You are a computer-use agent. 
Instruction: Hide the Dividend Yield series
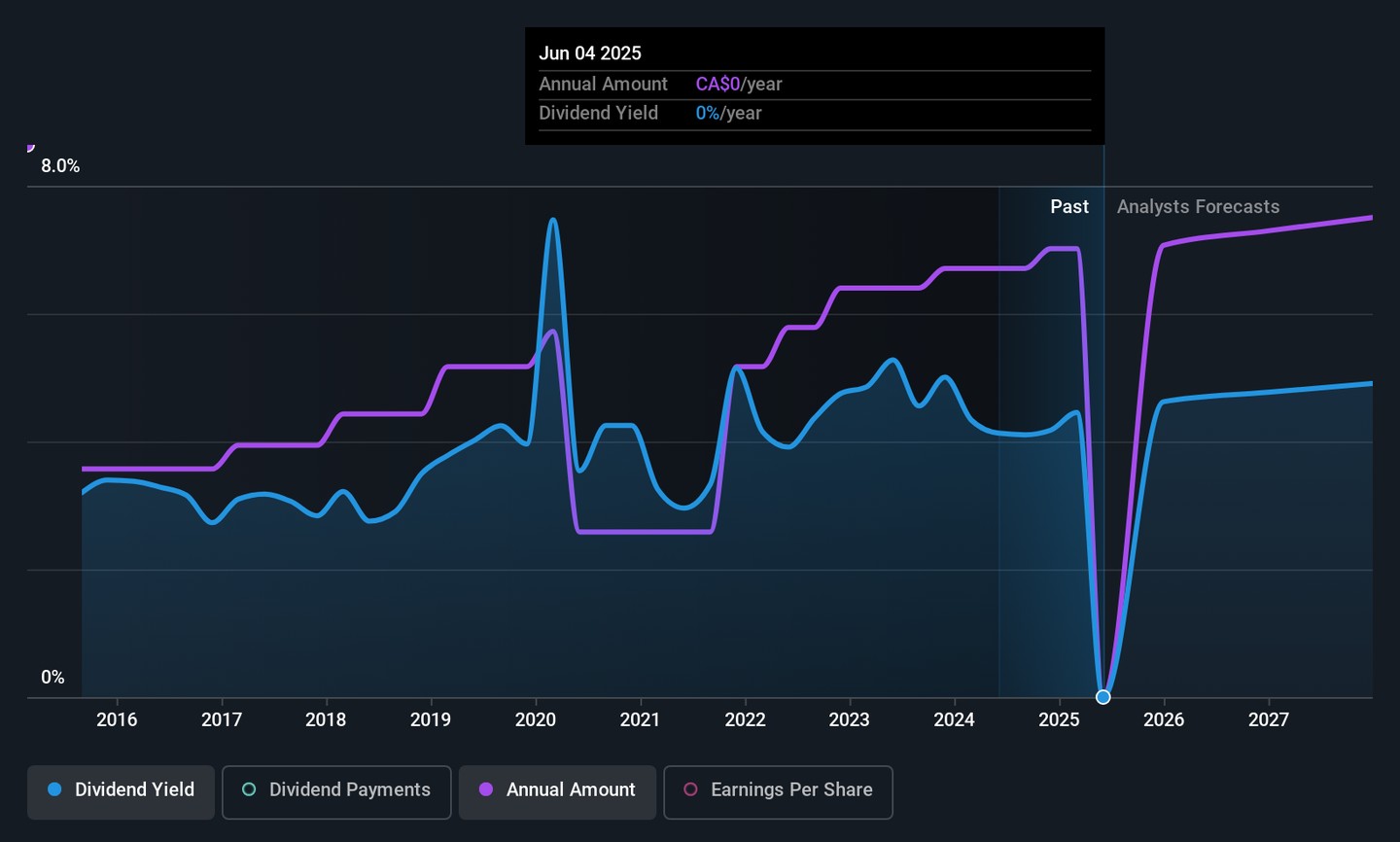[121, 791]
